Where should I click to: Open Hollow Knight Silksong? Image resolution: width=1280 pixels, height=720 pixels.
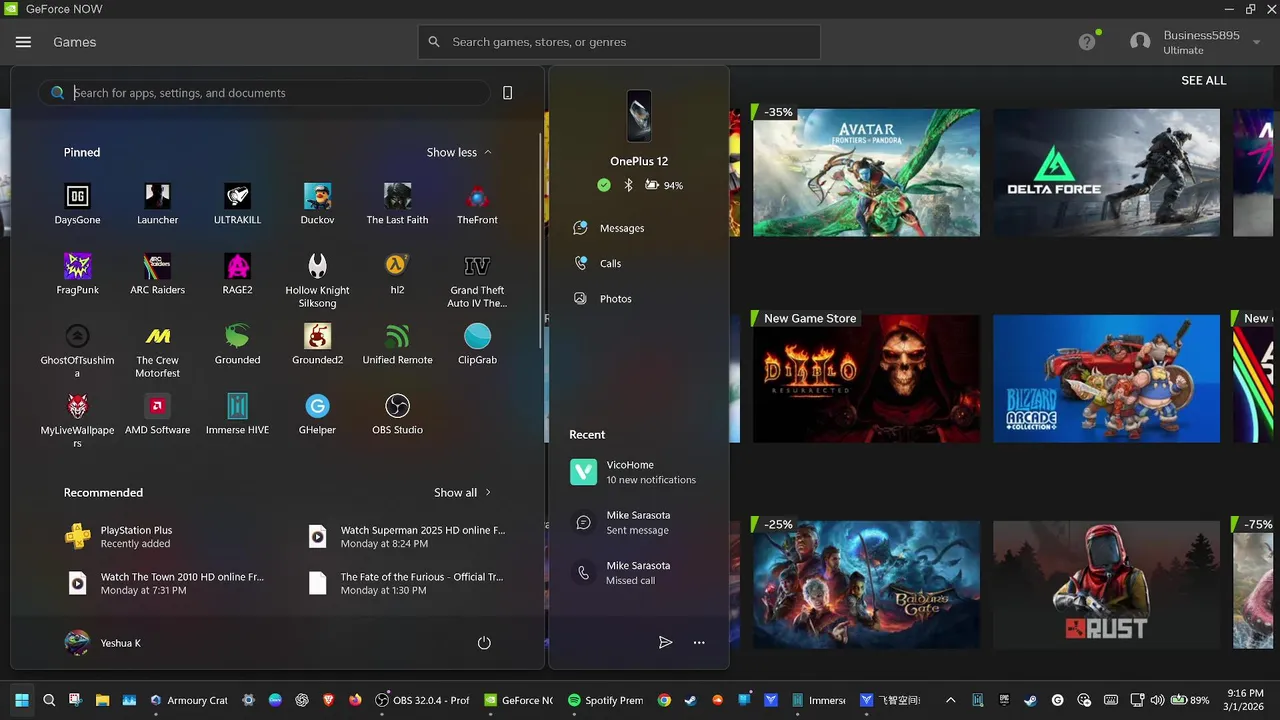point(317,280)
